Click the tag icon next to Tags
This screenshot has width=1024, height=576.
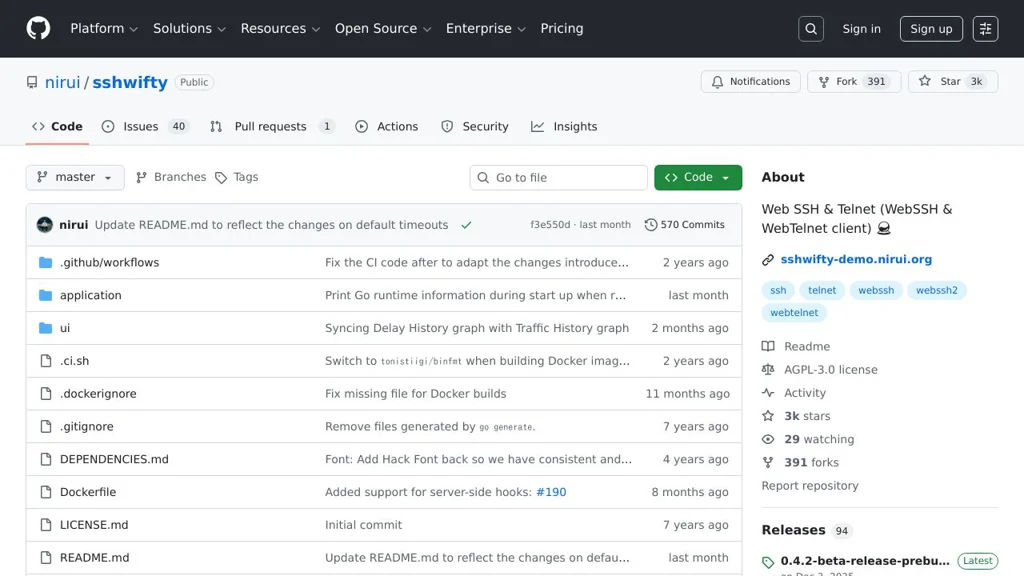click(221, 178)
